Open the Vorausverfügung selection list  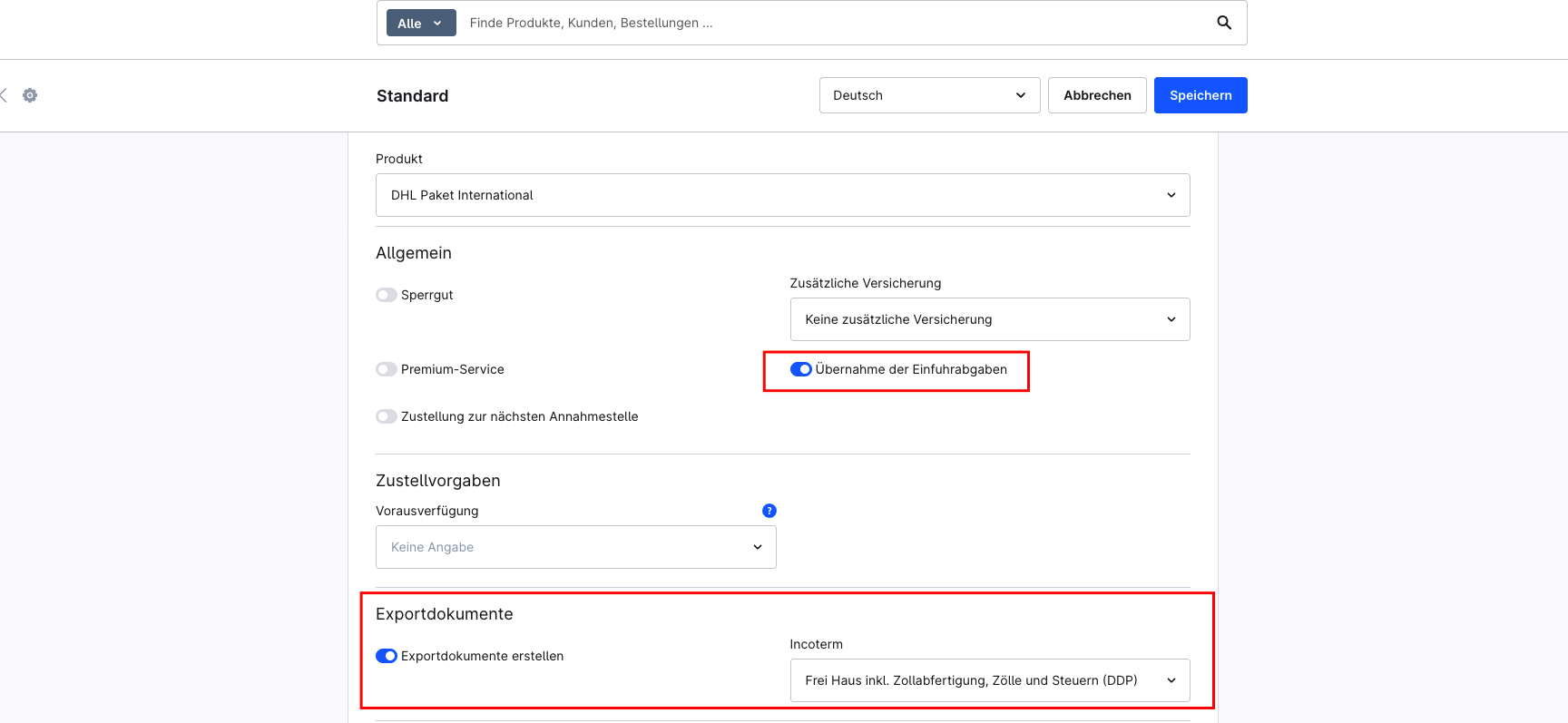click(575, 547)
